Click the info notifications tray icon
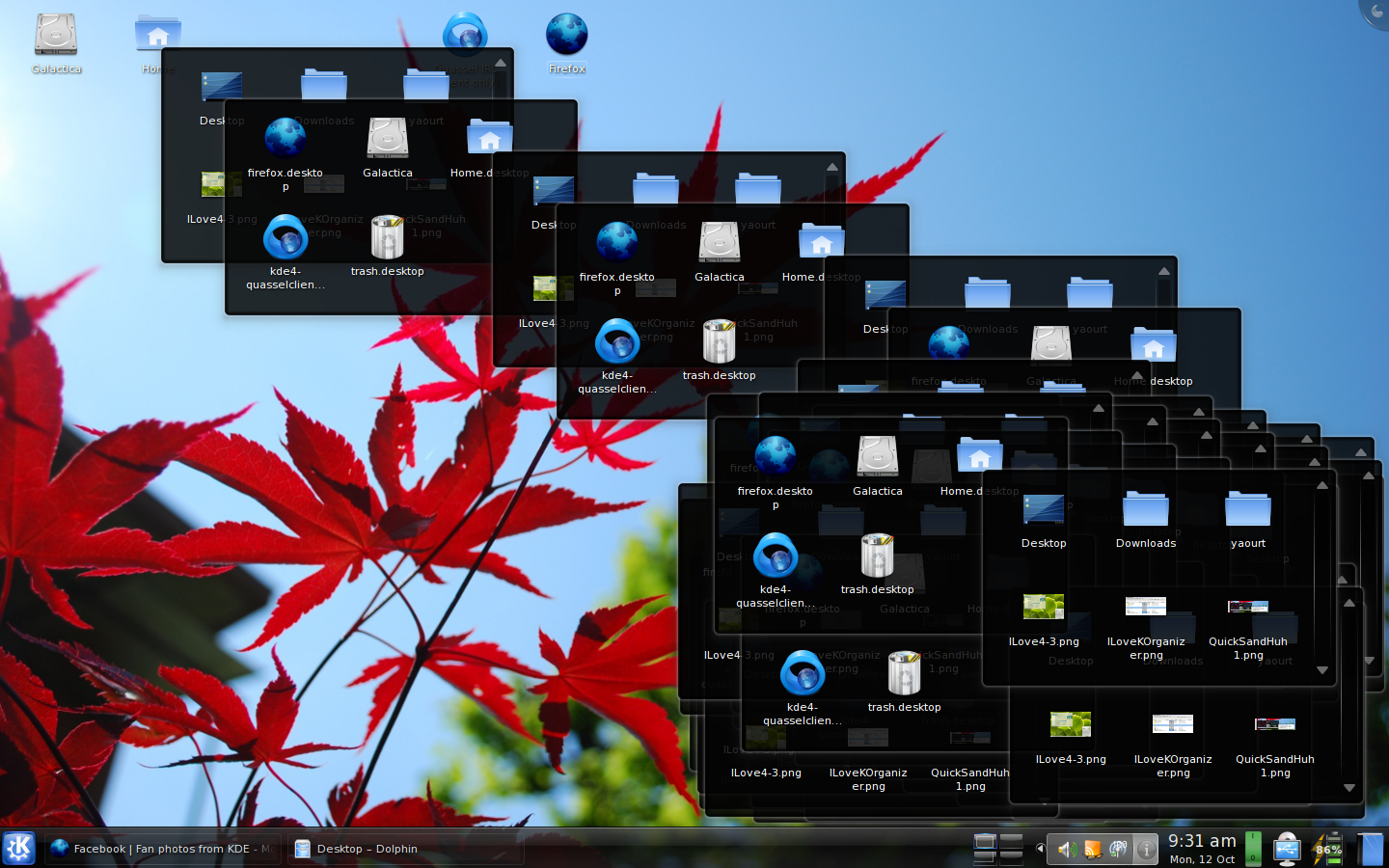The image size is (1389, 868). pos(1145,849)
